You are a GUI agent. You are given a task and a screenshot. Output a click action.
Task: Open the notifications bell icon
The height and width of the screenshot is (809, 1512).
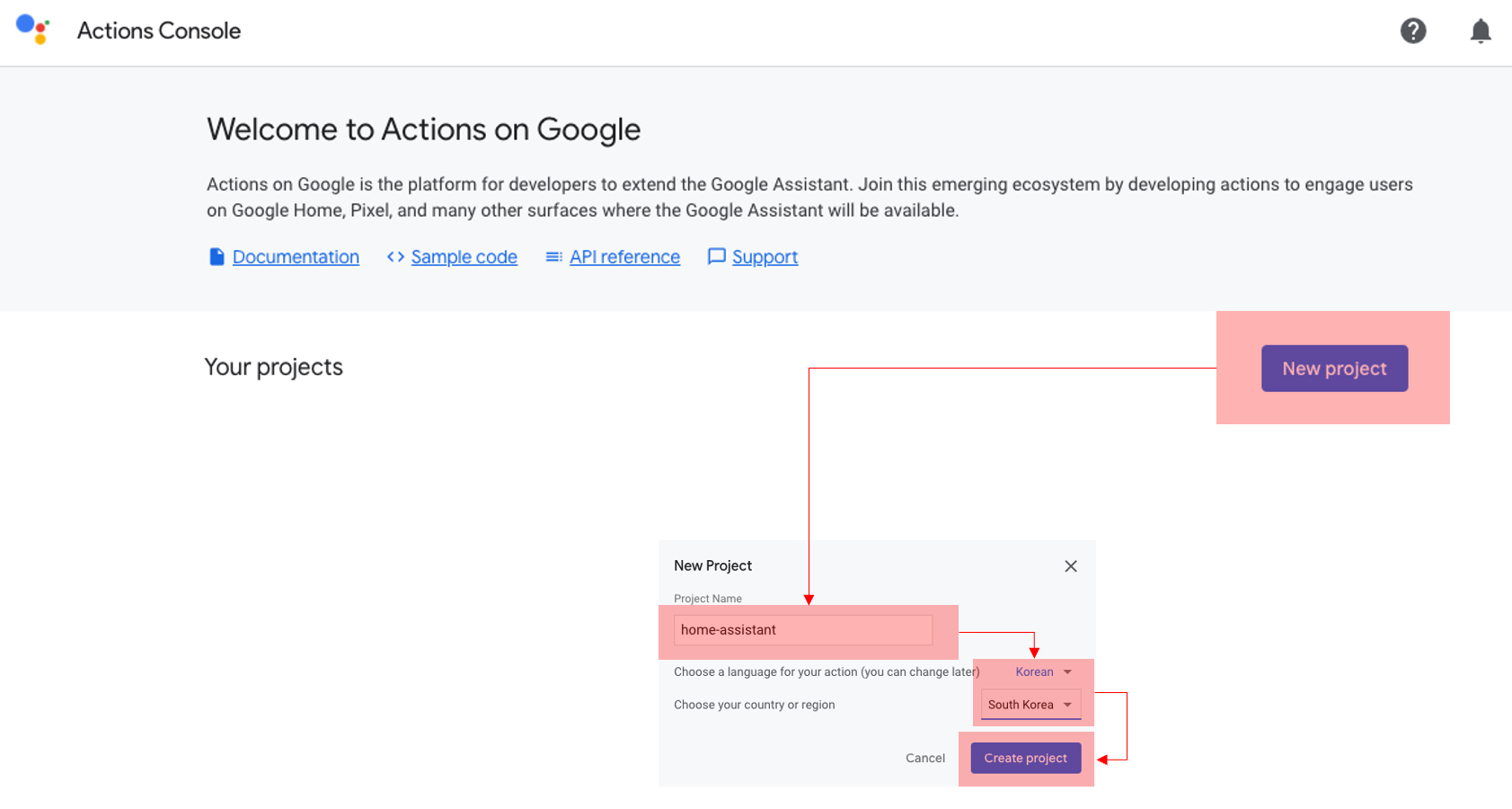pos(1481,31)
